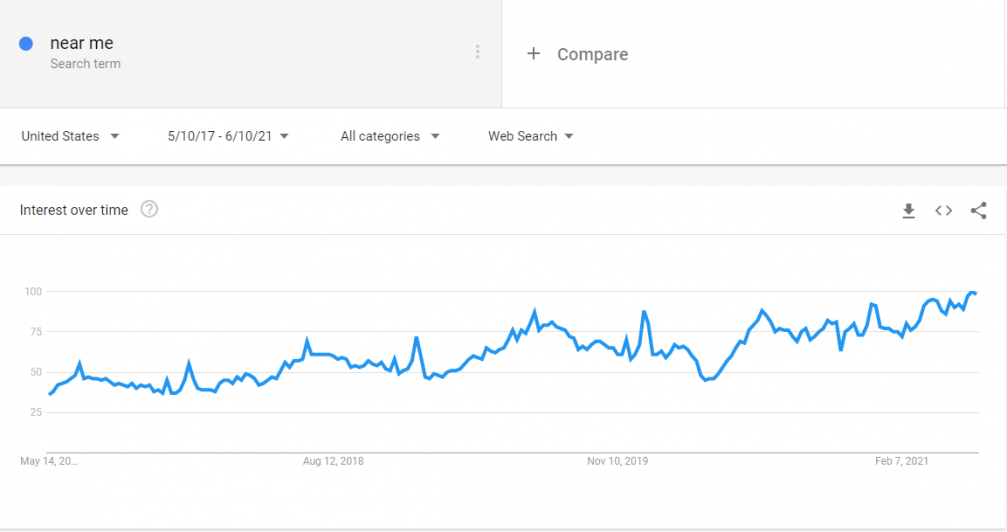
Task: Open the 5/10/17 - 6/10/21 date range dropdown
Action: click(228, 136)
